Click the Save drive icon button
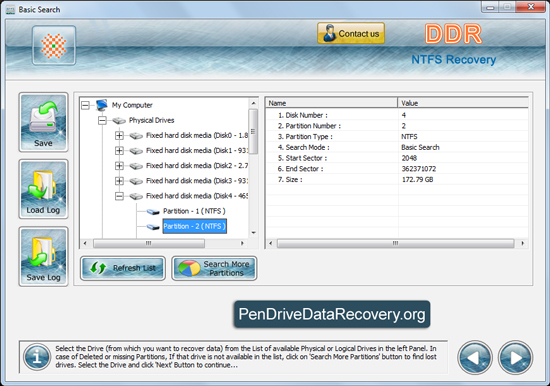The width and height of the screenshot is (550, 386). point(43,122)
